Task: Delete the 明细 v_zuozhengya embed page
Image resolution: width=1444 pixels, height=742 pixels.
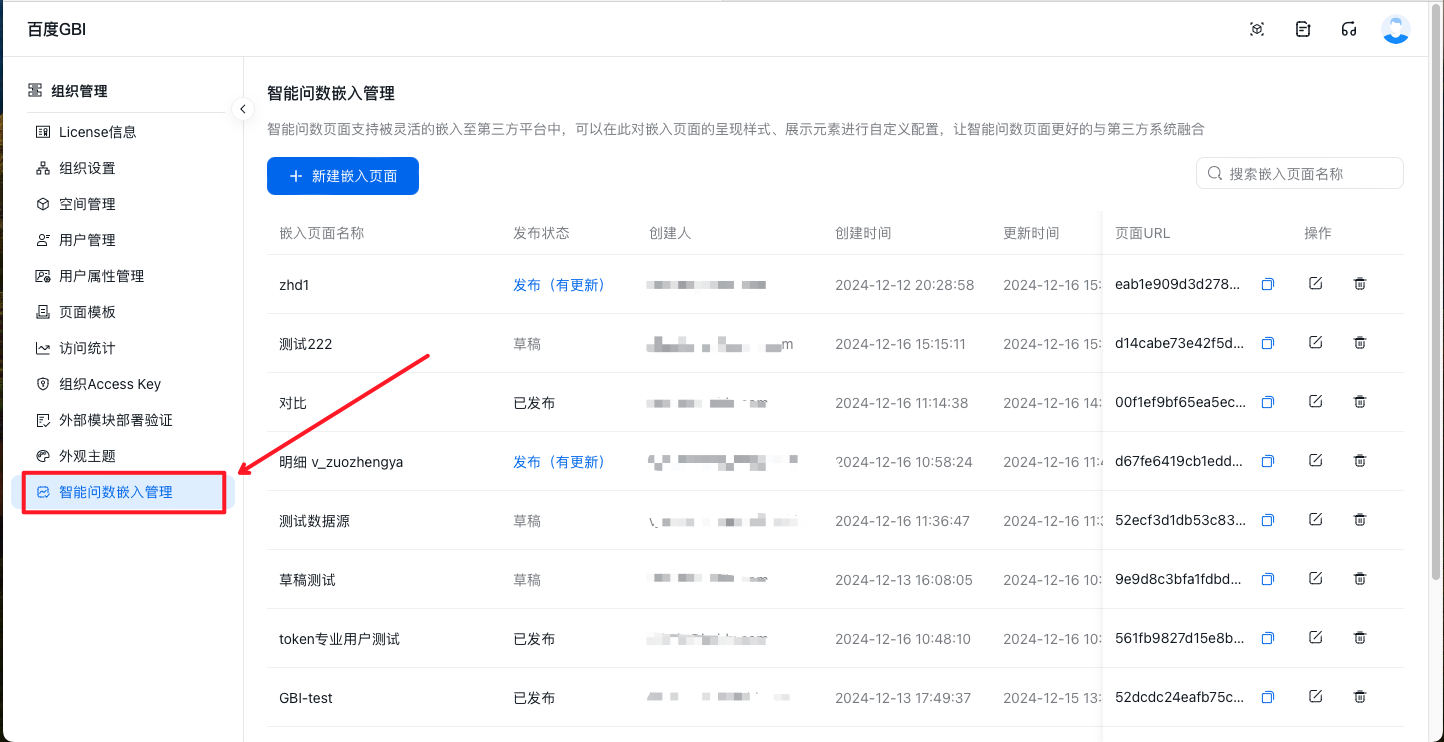Action: pyautogui.click(x=1360, y=461)
